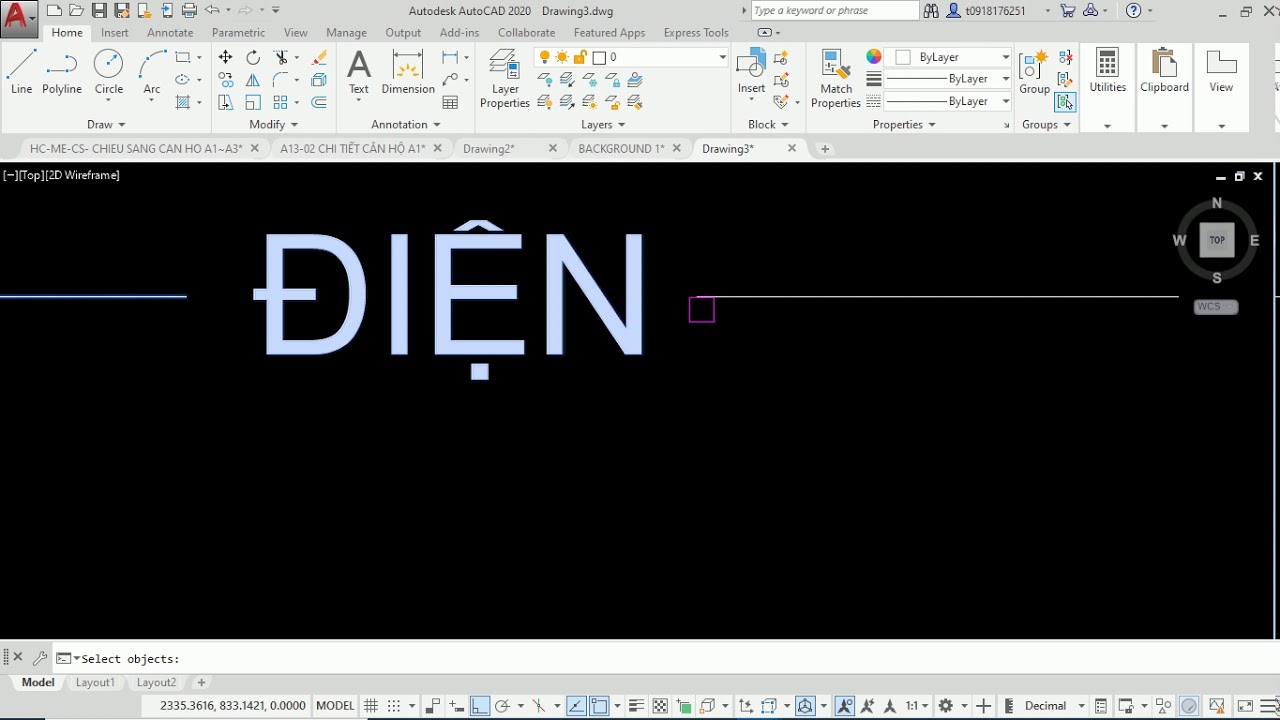The image size is (1280, 720).
Task: Click the new drawing plus tab button
Action: tap(825, 149)
